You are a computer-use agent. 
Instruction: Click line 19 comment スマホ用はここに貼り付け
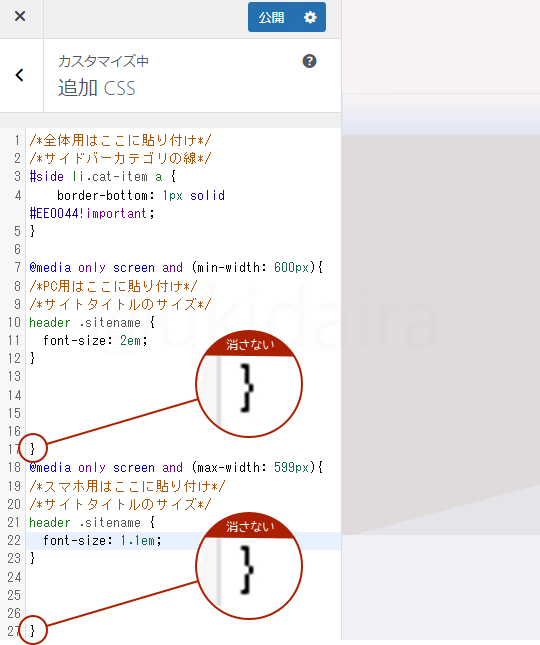click(127, 486)
